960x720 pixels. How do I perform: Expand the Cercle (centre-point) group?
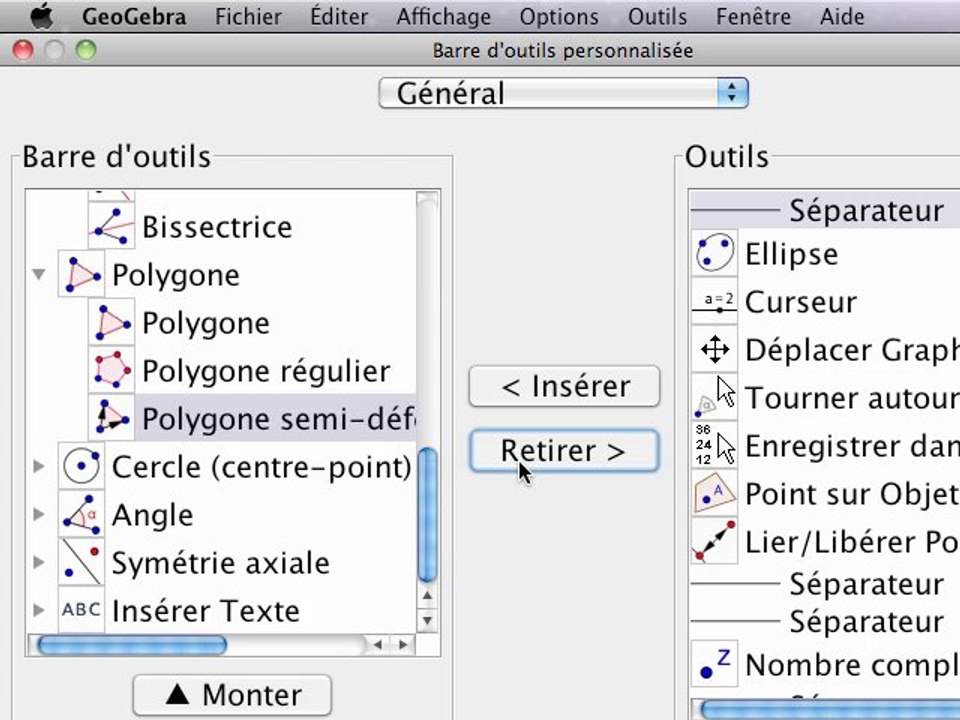[39, 467]
